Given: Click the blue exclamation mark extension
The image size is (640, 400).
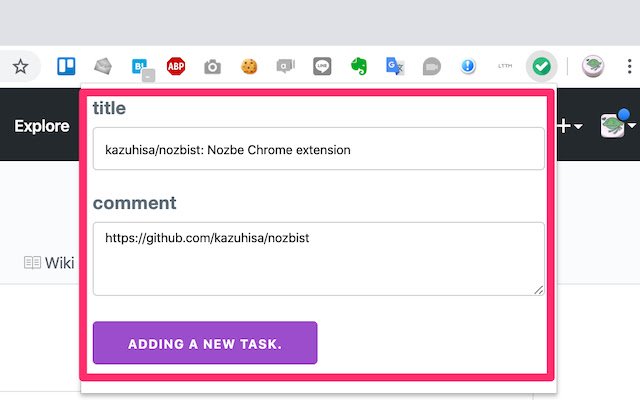Looking at the screenshot, I should [x=468, y=66].
